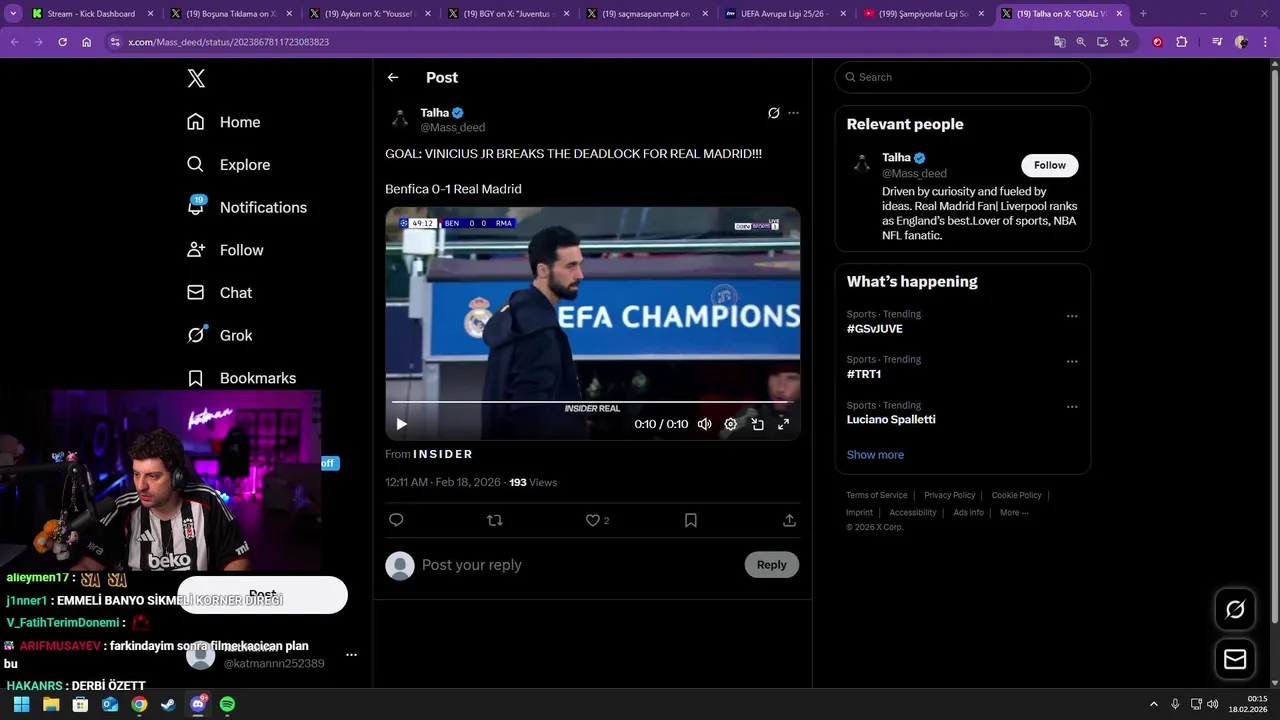Play the video
The height and width of the screenshot is (720, 1280).
pyautogui.click(x=401, y=424)
